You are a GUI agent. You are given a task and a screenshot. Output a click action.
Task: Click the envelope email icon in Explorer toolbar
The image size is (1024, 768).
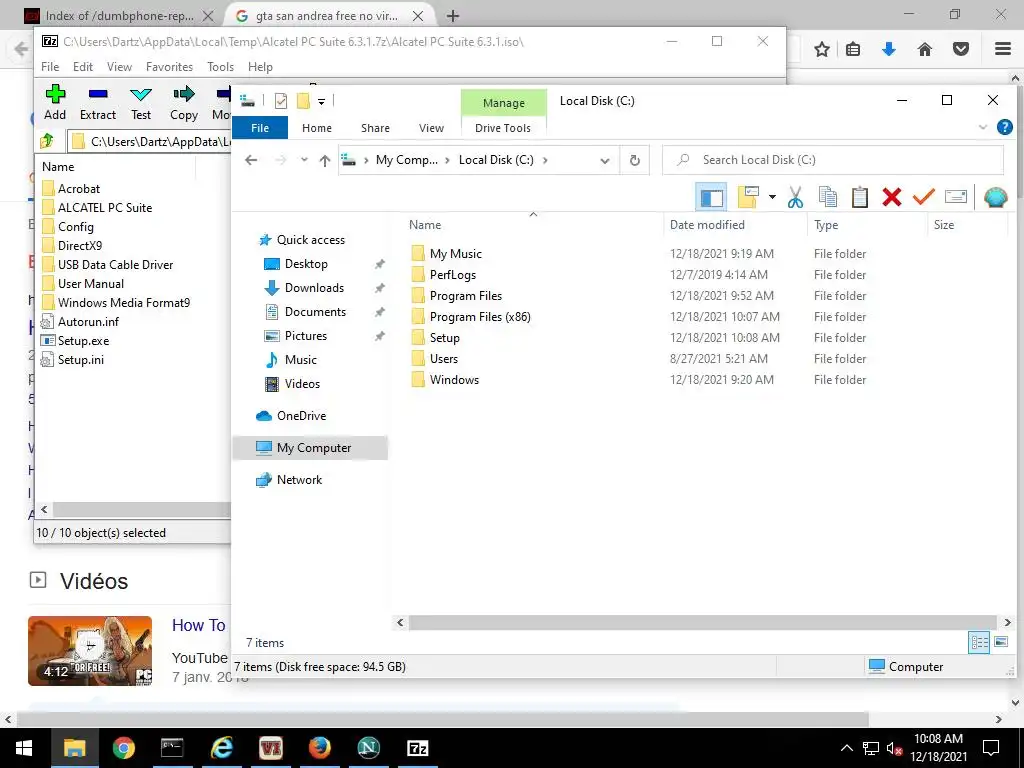click(955, 197)
